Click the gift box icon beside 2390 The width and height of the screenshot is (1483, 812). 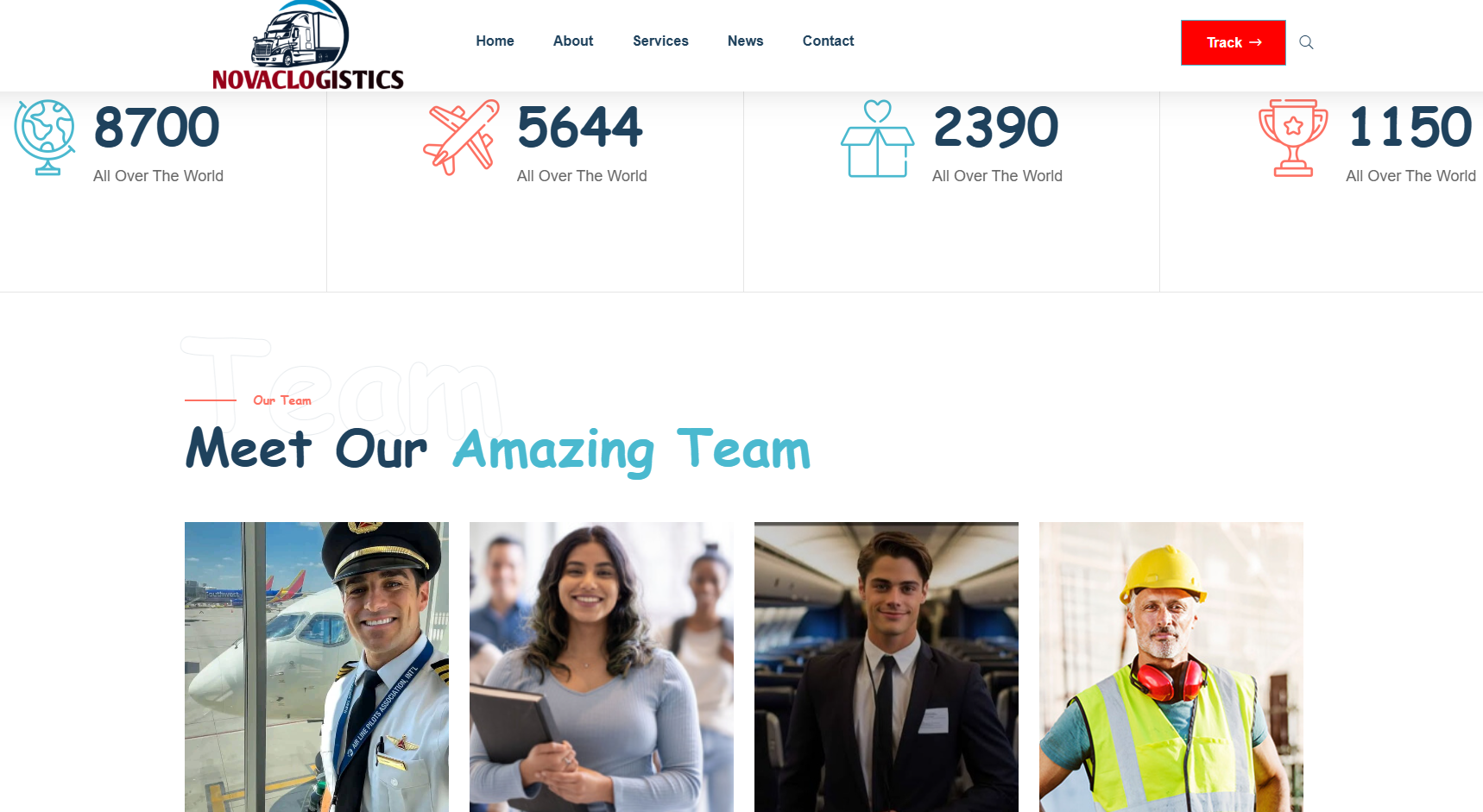pos(877,138)
